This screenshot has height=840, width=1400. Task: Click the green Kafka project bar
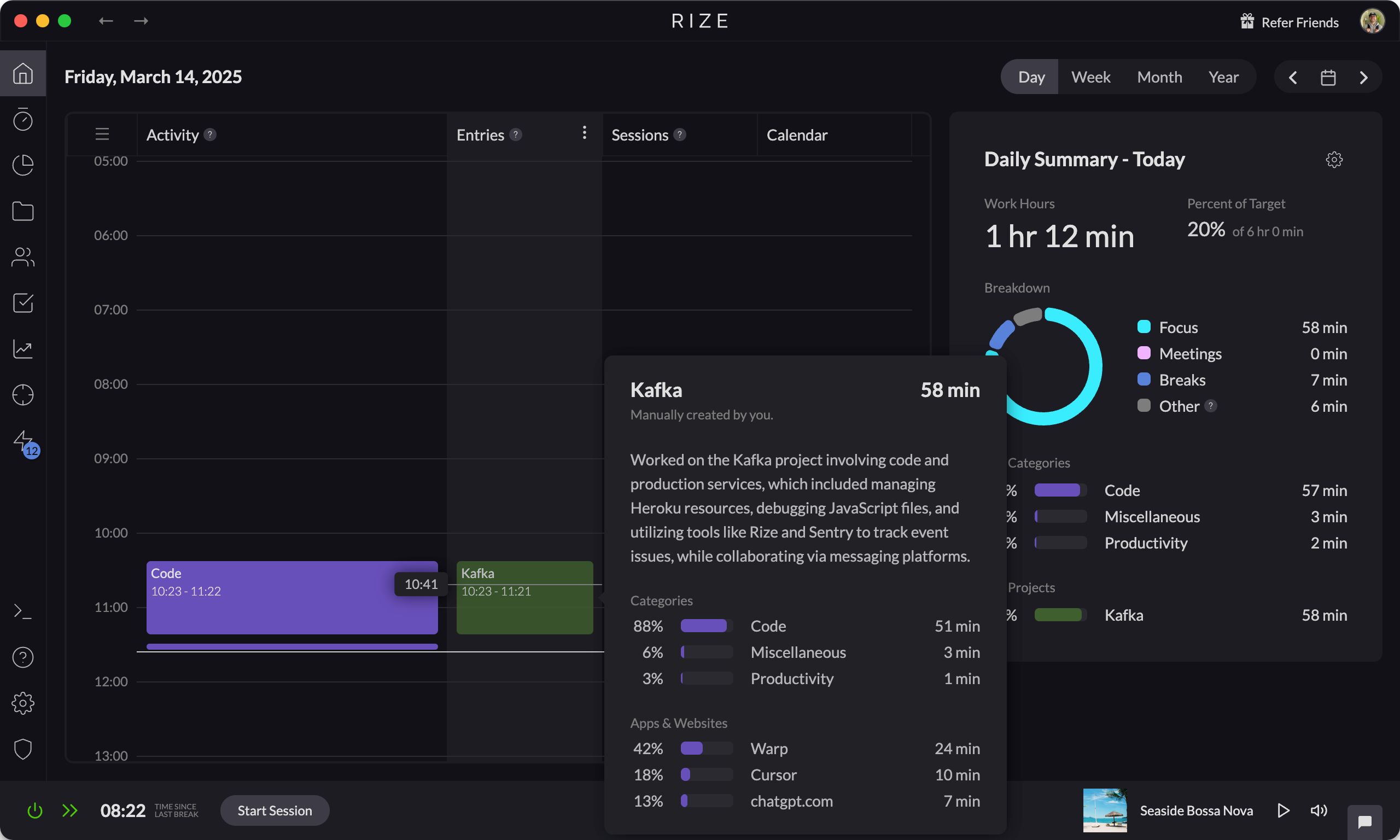point(1060,615)
